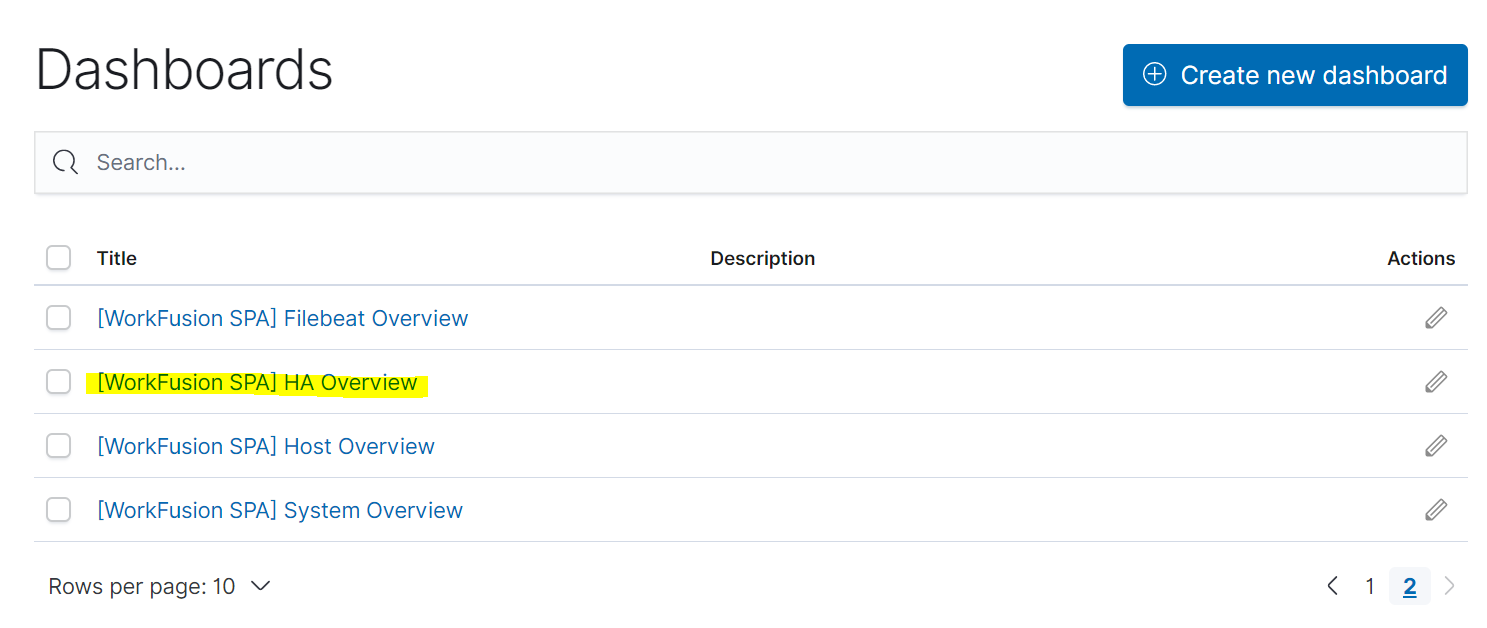Edit System Overview with pencil icon
1487x628 pixels.
1436,510
